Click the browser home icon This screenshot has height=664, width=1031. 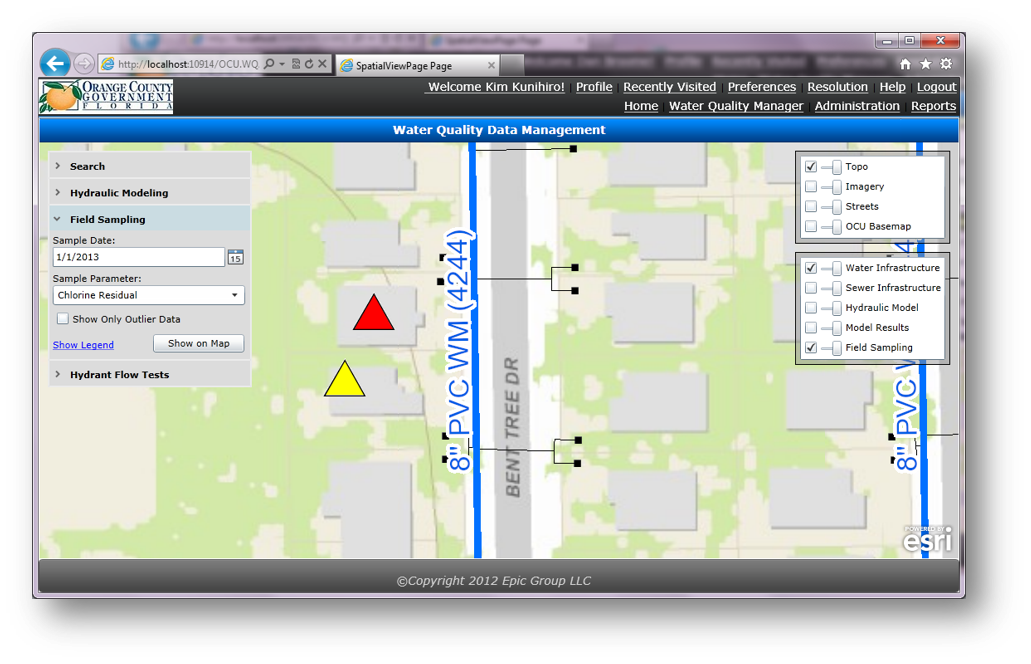905,64
